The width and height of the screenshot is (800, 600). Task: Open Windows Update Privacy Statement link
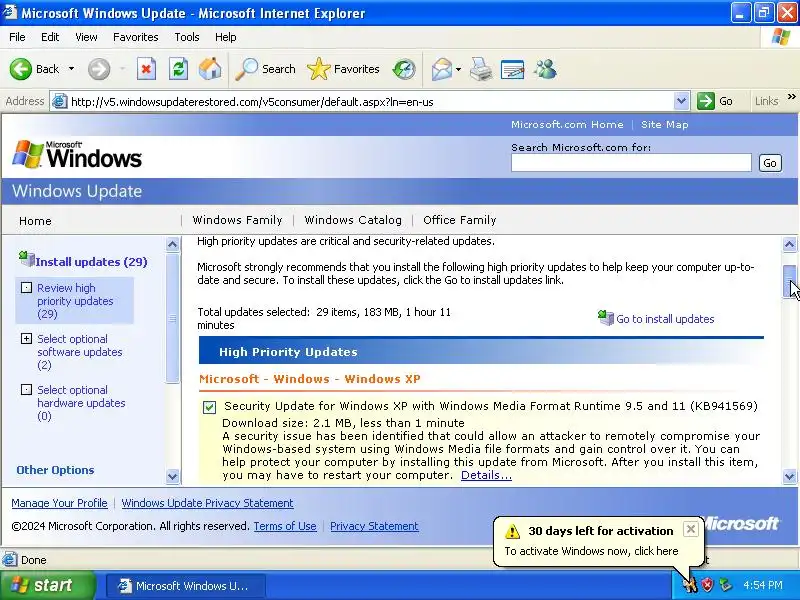[207, 503]
